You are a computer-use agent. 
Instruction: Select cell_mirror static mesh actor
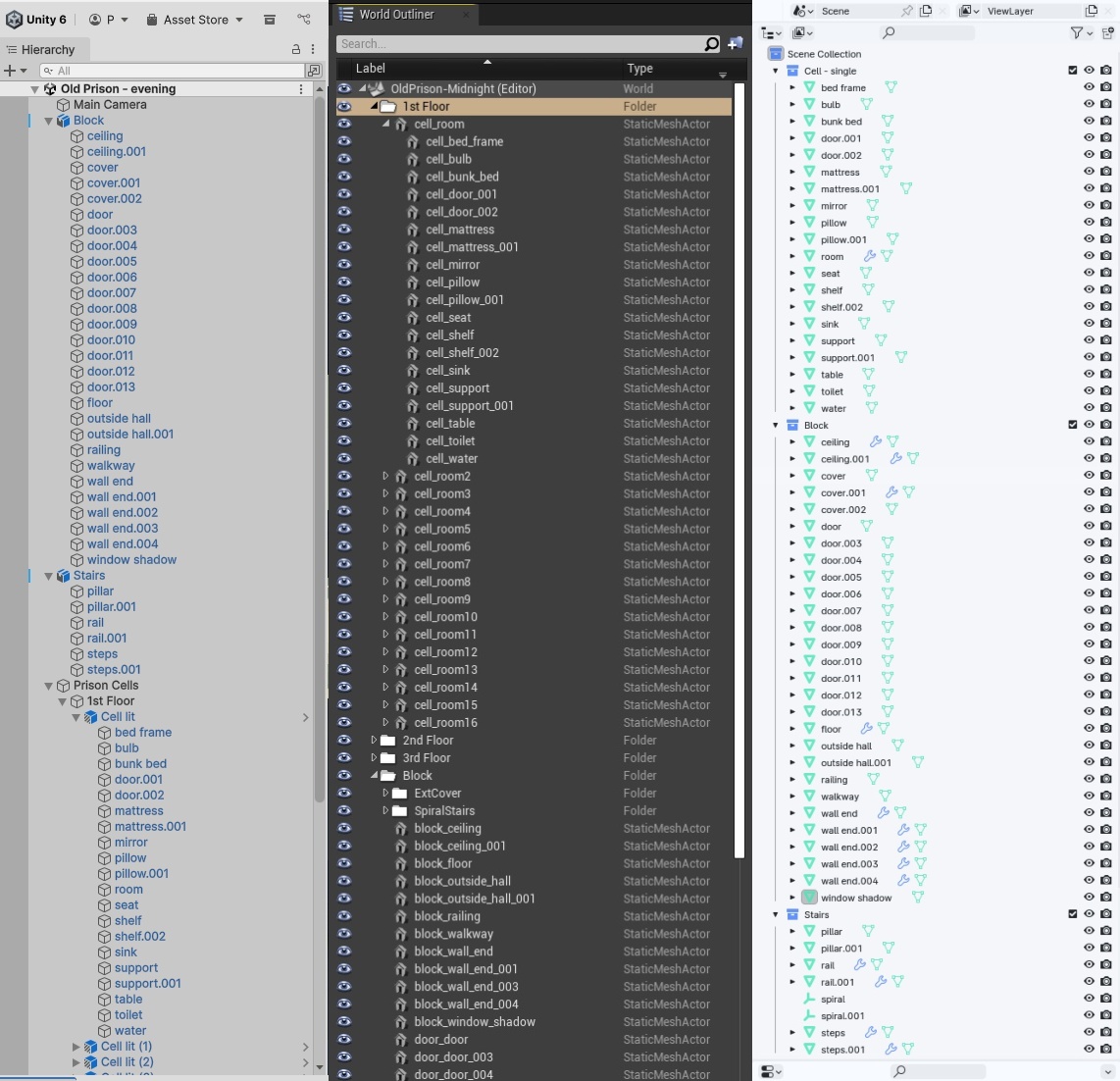[452, 264]
